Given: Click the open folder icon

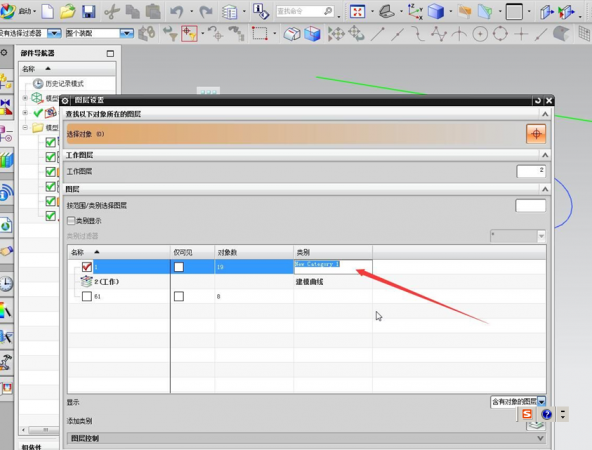Looking at the screenshot, I should [x=68, y=11].
